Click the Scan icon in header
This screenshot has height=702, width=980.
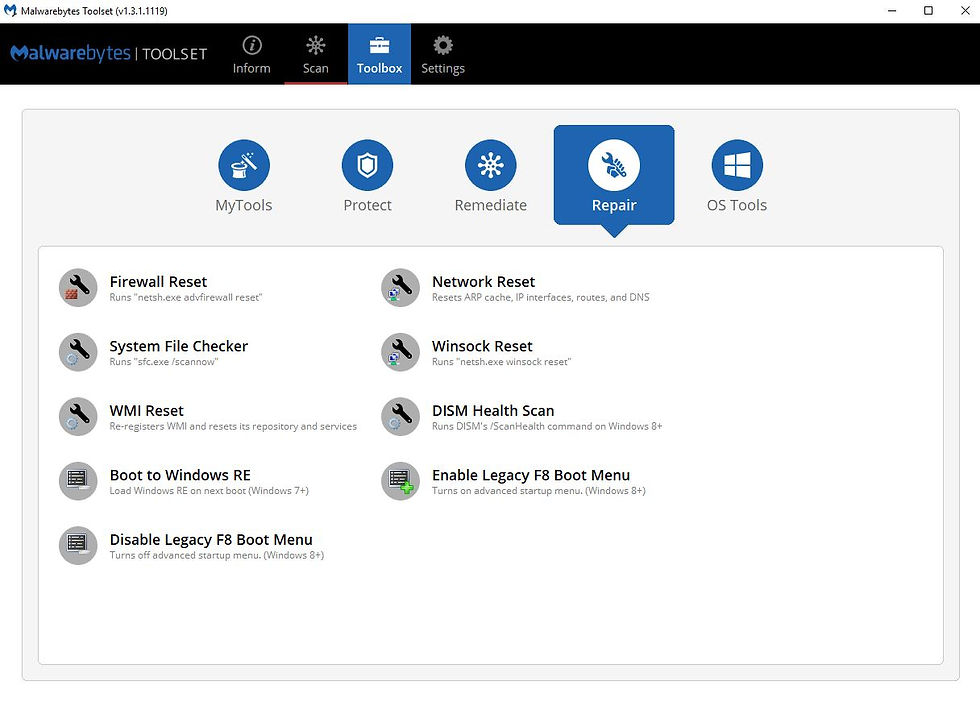click(x=316, y=45)
